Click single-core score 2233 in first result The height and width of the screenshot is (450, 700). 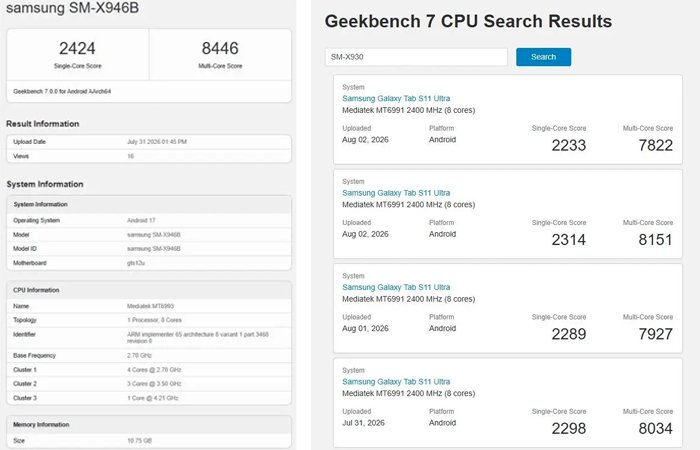click(x=569, y=145)
